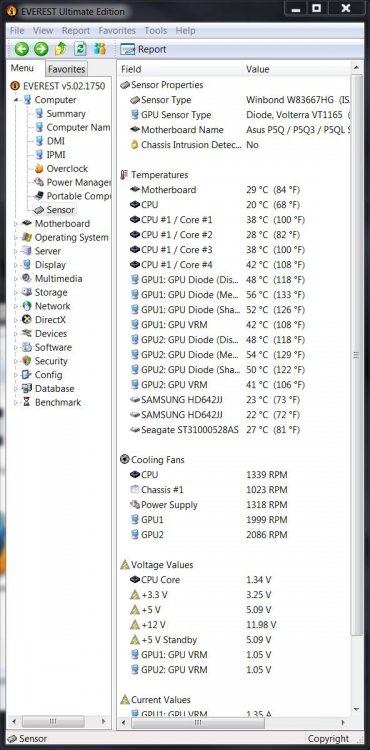Expand the Server tree node
The width and height of the screenshot is (370, 750).
[16, 251]
